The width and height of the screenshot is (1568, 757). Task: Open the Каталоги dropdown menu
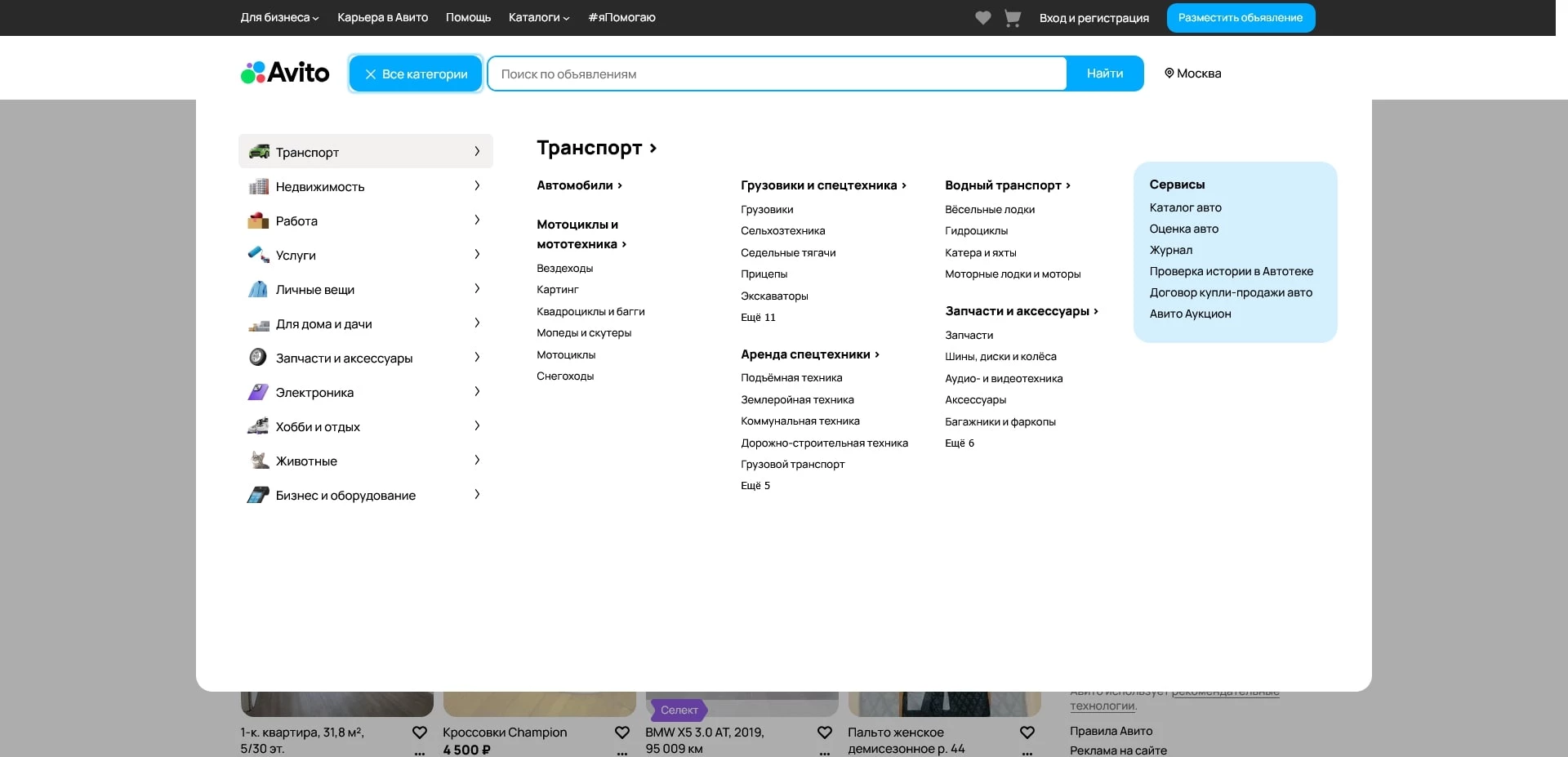click(x=538, y=18)
